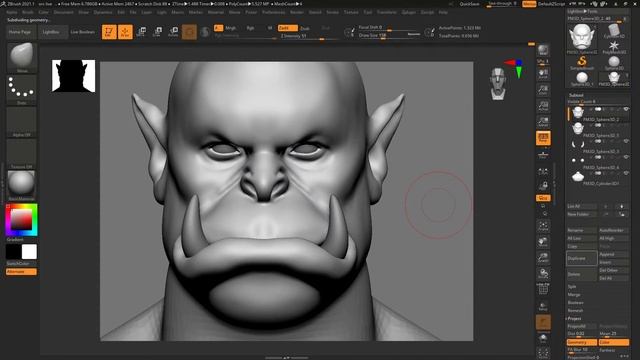Toggle PolyF line fill display
Screen dimensions: 640x360
(x=543, y=289)
